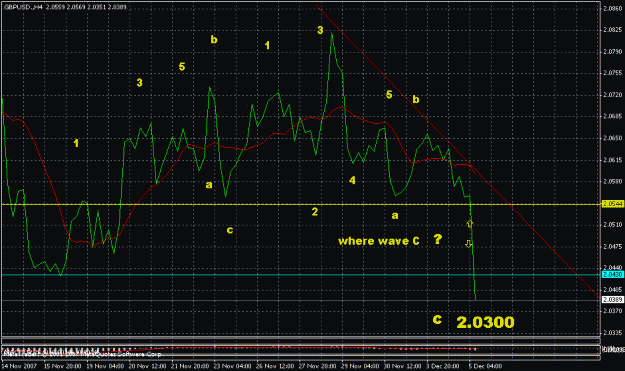Click the "23 Nov 04:00" time label

(x=232, y=366)
